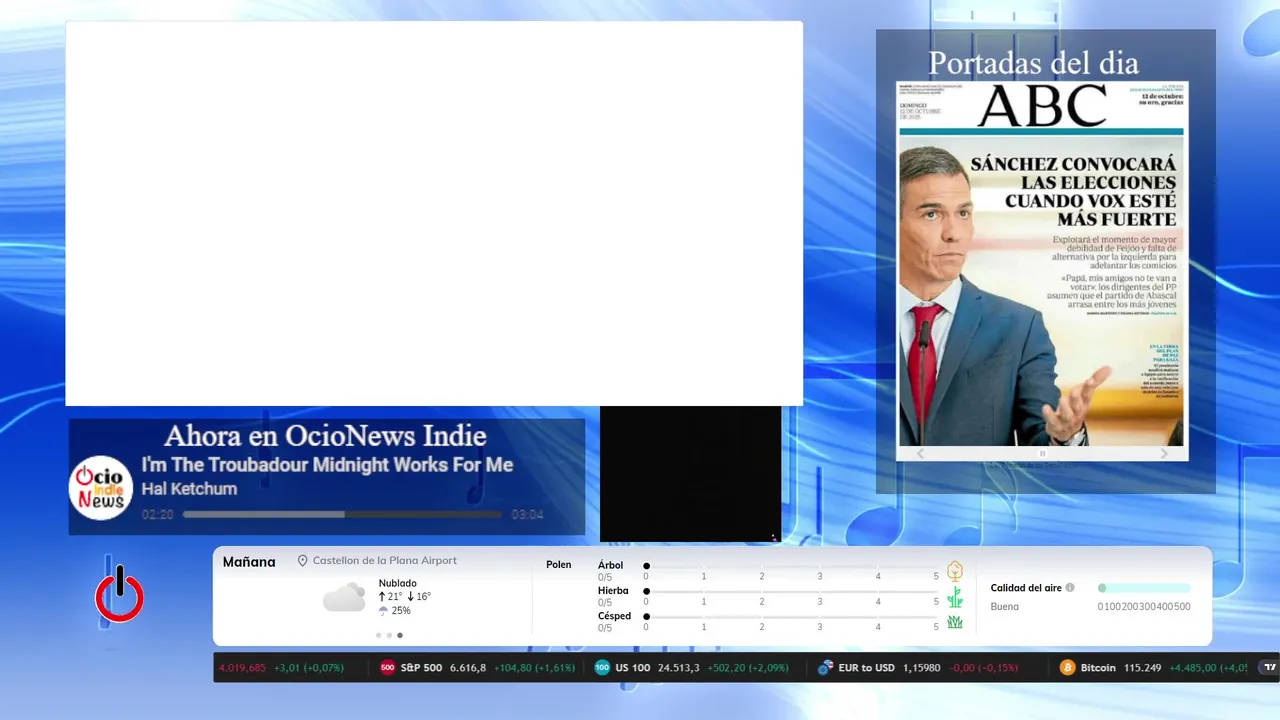Click the Hierba pollen level slider
Image resolution: width=1280 pixels, height=720 pixels.
coord(791,592)
